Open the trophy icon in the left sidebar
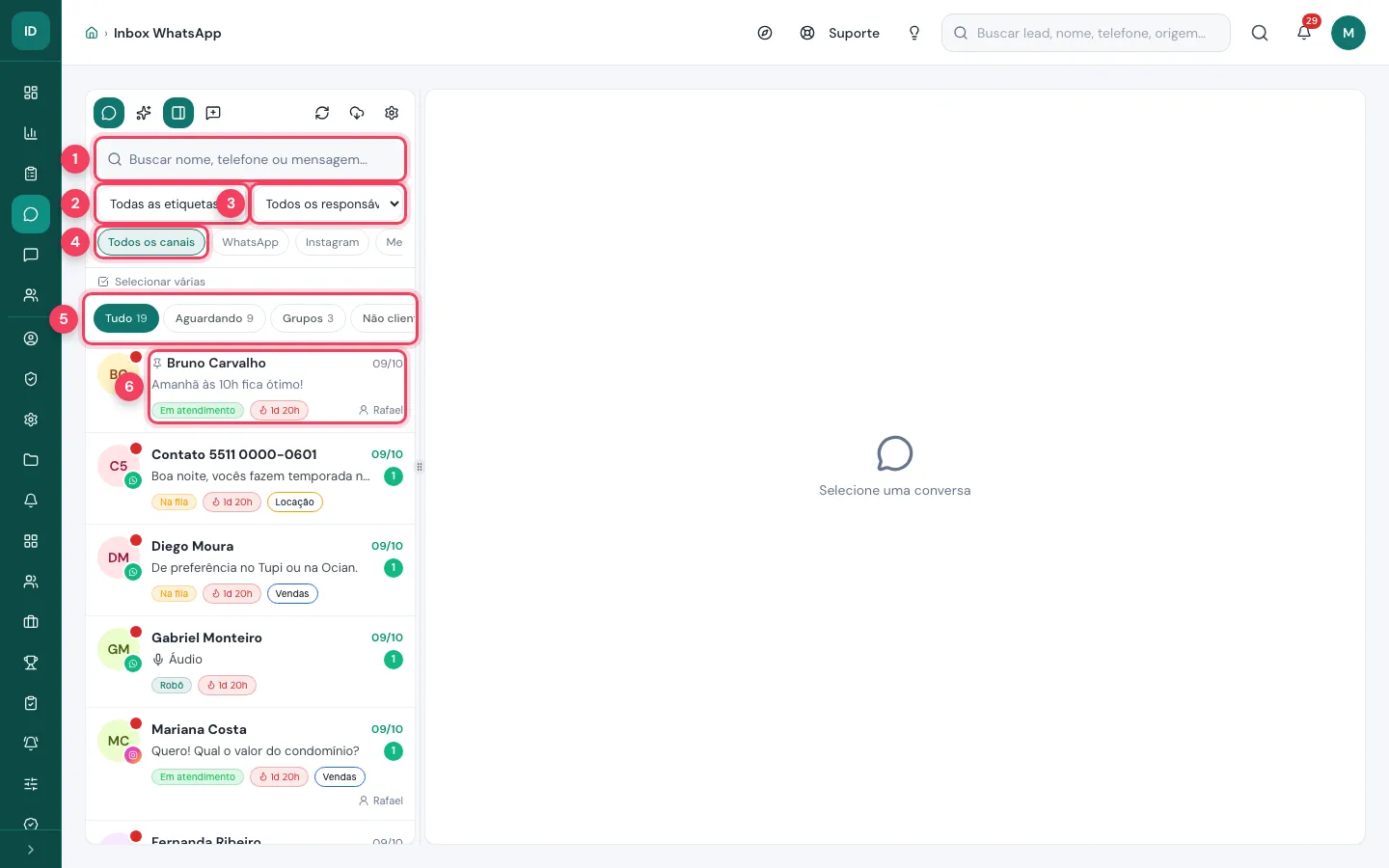 coord(31,663)
